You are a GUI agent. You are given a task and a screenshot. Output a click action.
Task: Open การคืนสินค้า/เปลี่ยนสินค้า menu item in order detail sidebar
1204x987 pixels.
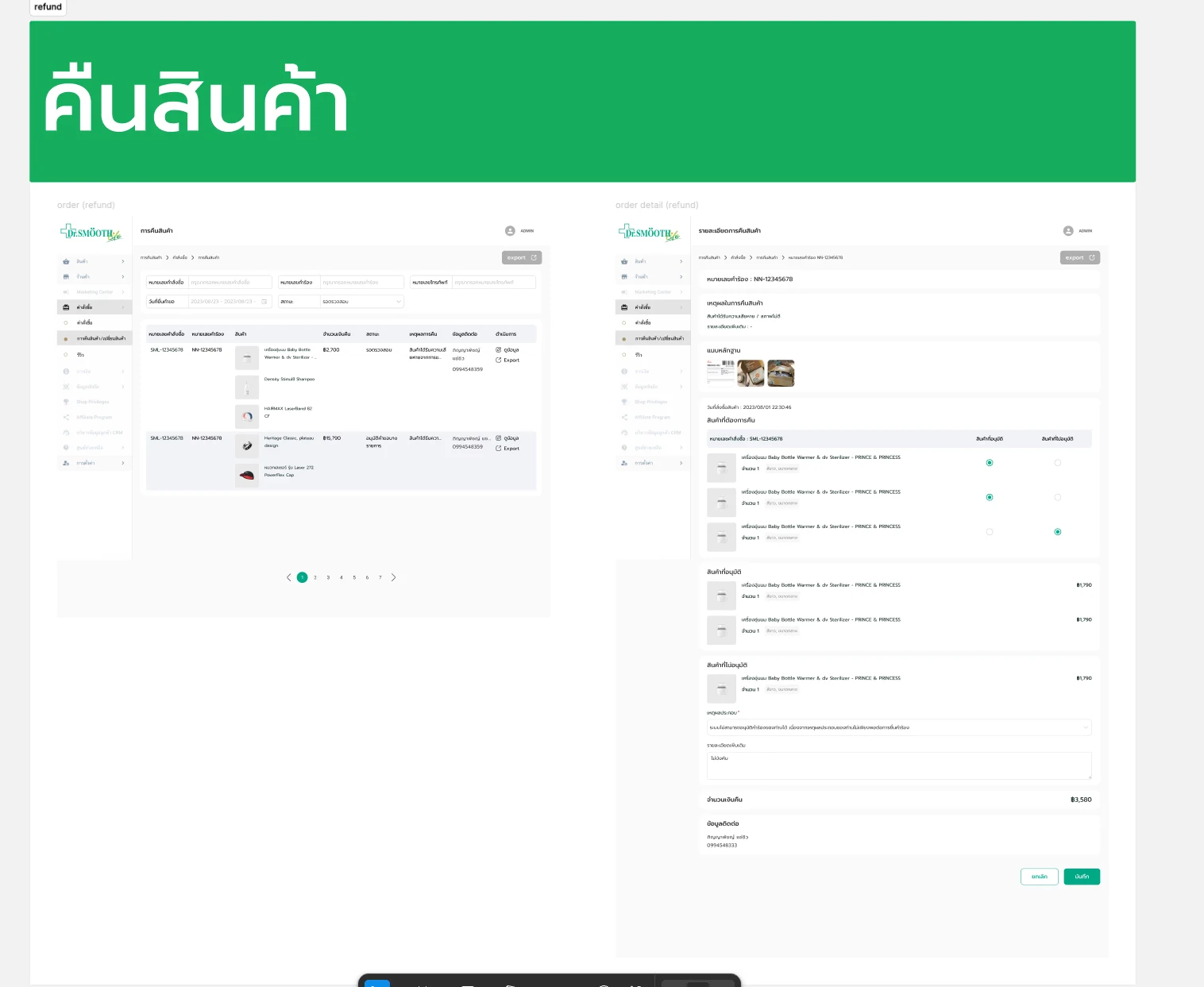tap(653, 339)
